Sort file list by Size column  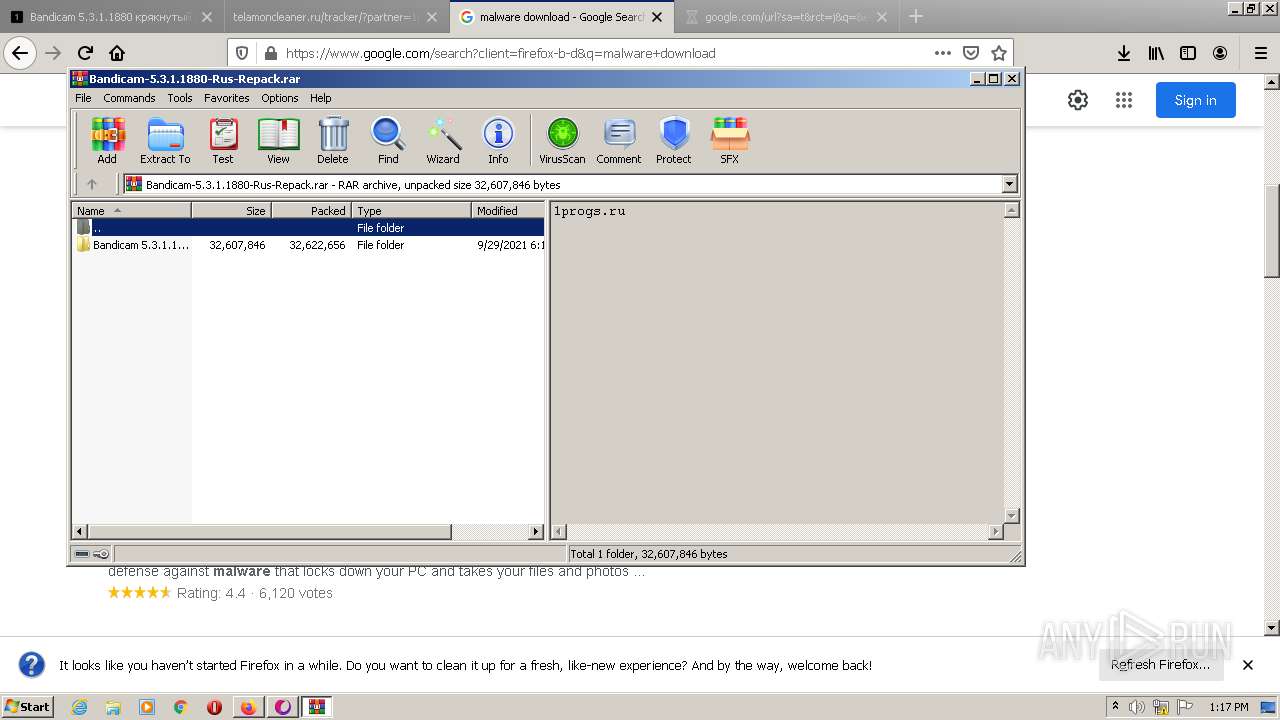point(231,210)
